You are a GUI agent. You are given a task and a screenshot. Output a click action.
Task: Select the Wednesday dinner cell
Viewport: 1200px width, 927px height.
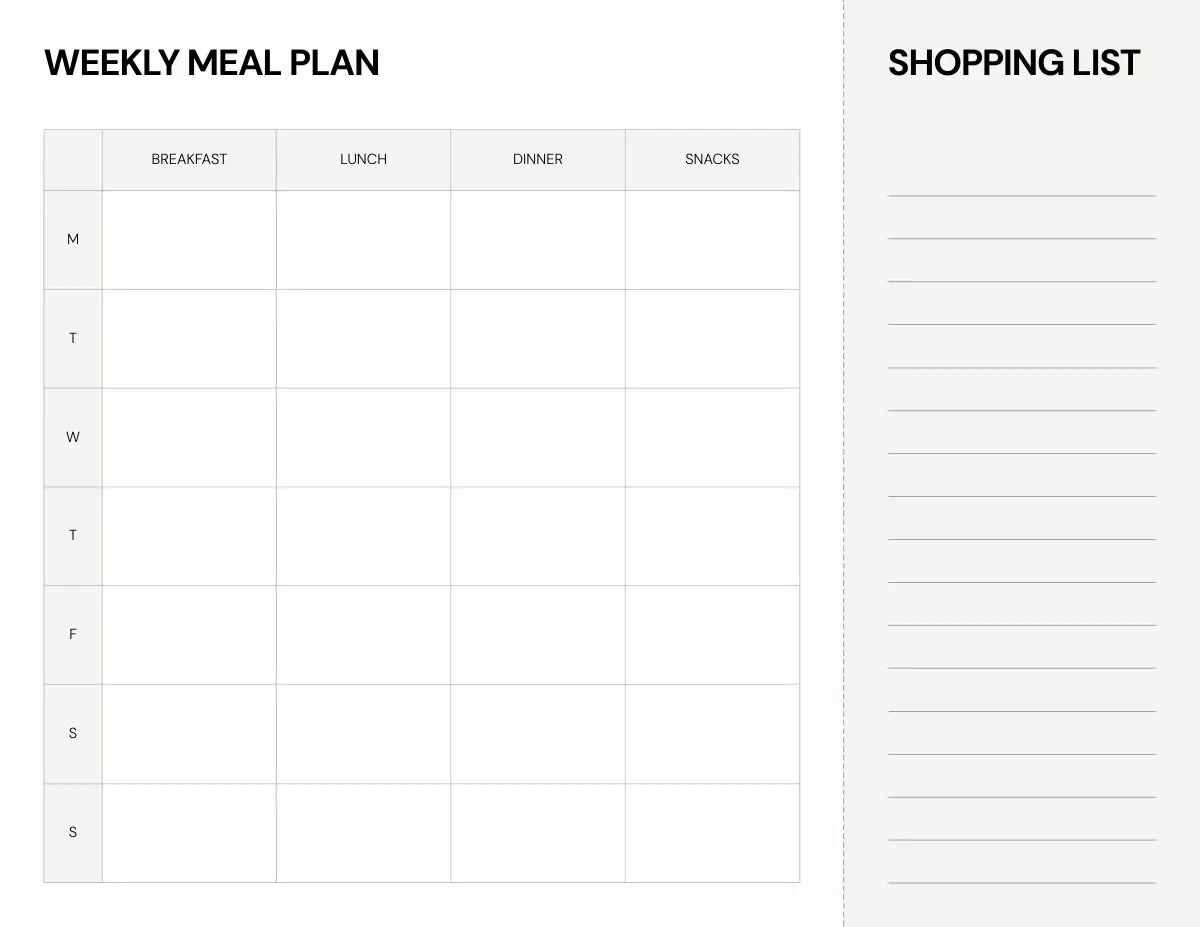538,437
